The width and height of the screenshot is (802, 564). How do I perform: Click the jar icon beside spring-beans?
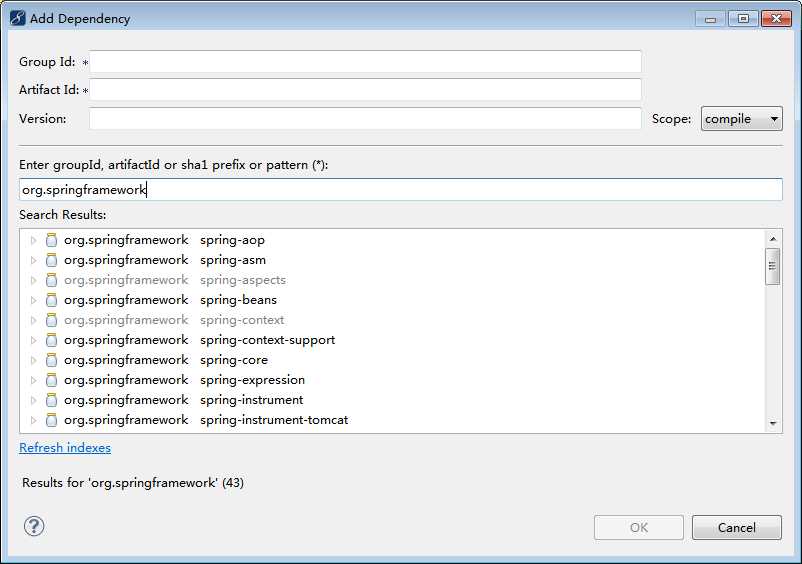point(51,300)
